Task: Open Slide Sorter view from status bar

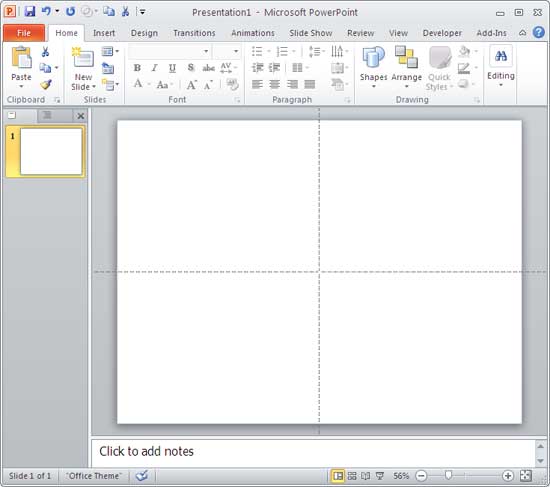Action: pyautogui.click(x=352, y=476)
